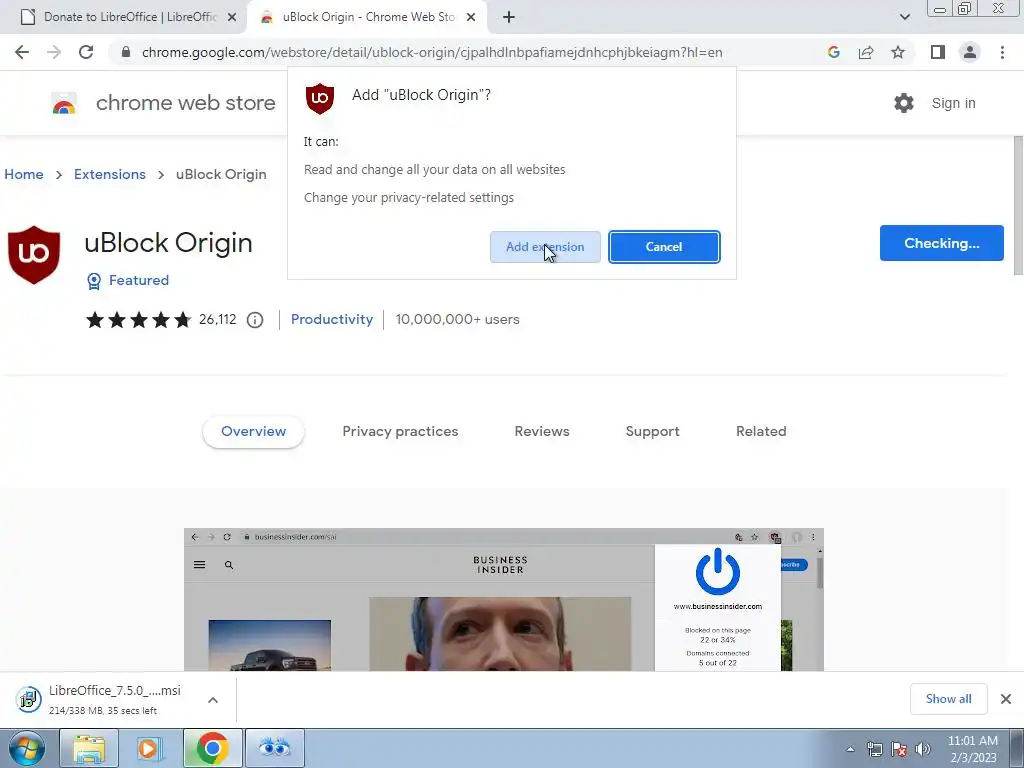Click the LibreOffice_7.5.0 msi download filename
The height and width of the screenshot is (768, 1024).
point(115,690)
